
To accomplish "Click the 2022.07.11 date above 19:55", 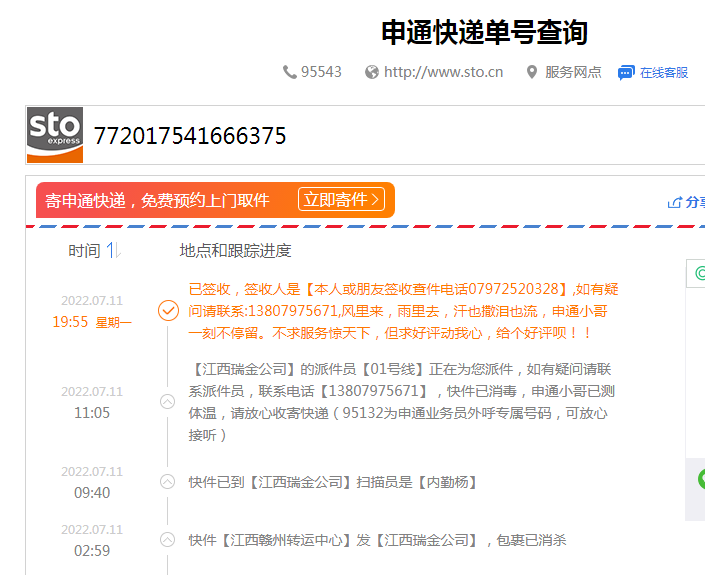I will coord(92,300).
